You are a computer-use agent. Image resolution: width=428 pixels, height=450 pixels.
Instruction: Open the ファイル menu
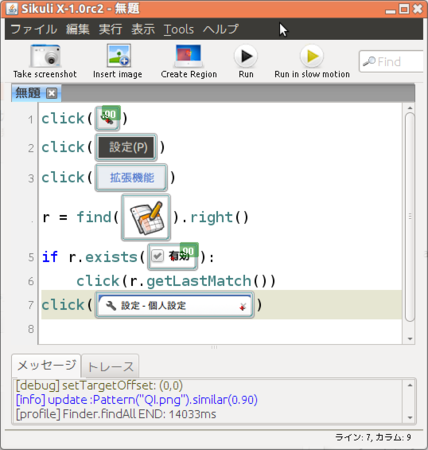34,29
